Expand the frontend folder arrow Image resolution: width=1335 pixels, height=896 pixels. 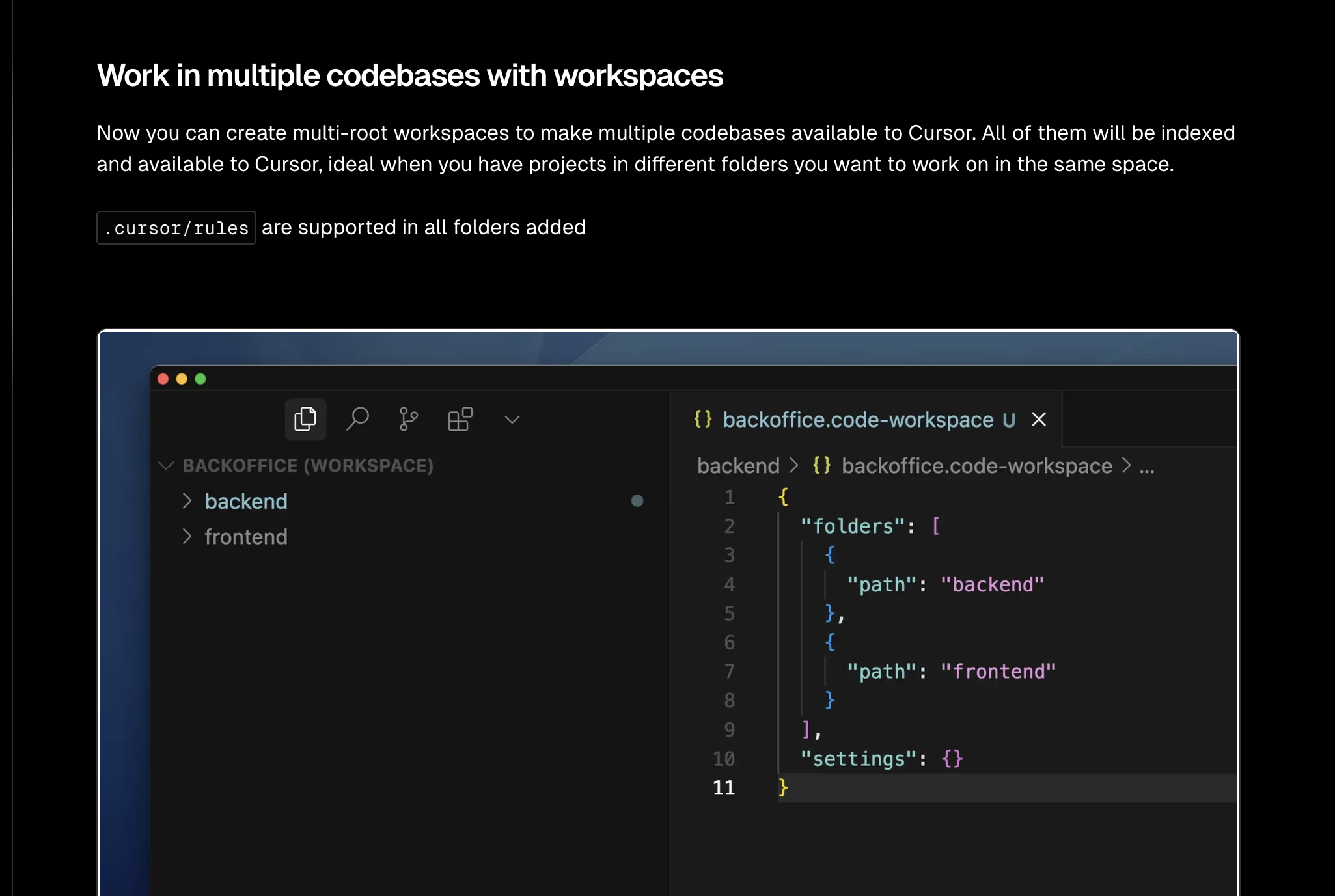click(187, 536)
